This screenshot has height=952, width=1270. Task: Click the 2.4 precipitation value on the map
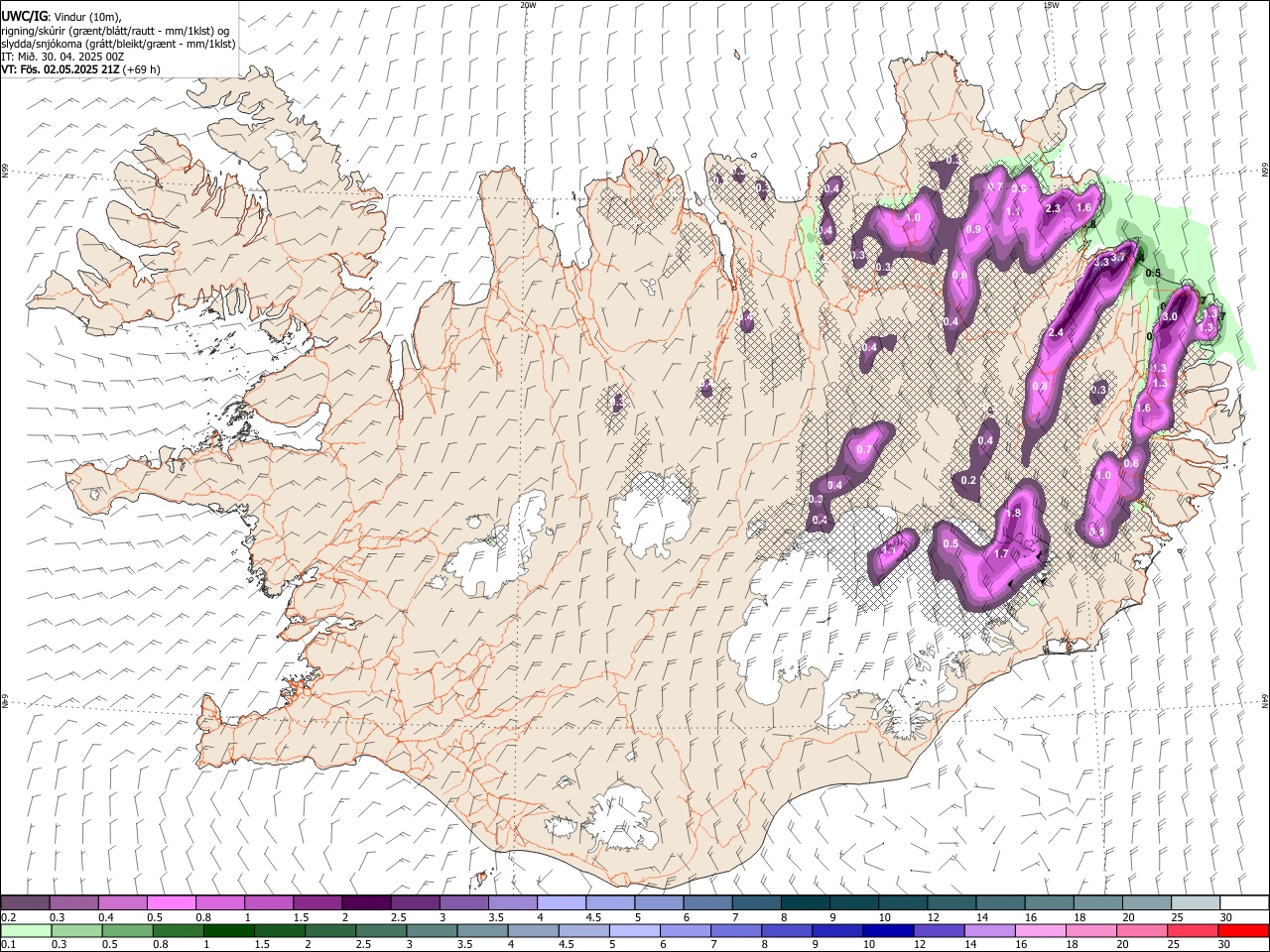pos(1056,333)
